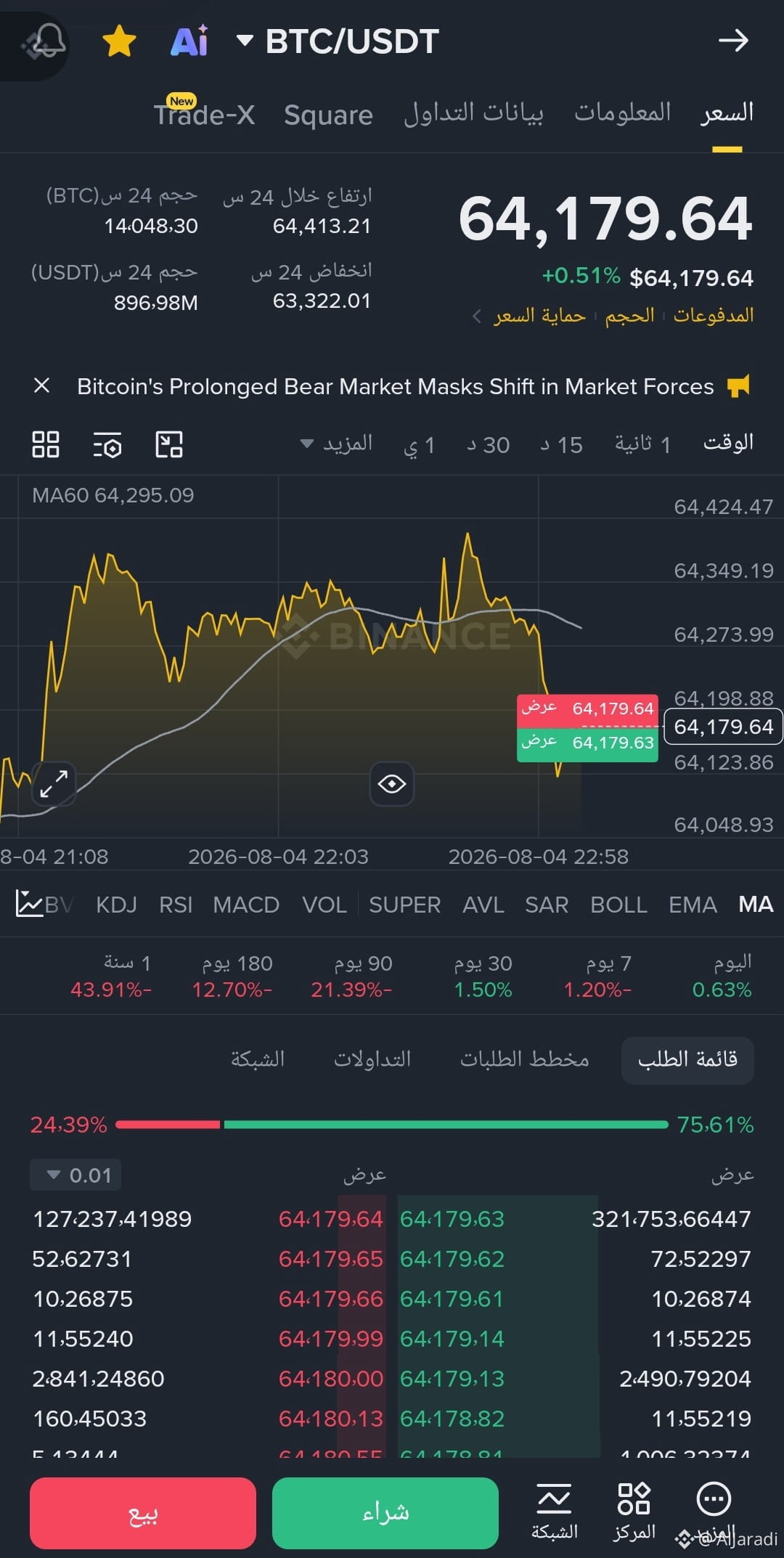Enable the AVL indicator

[x=483, y=905]
